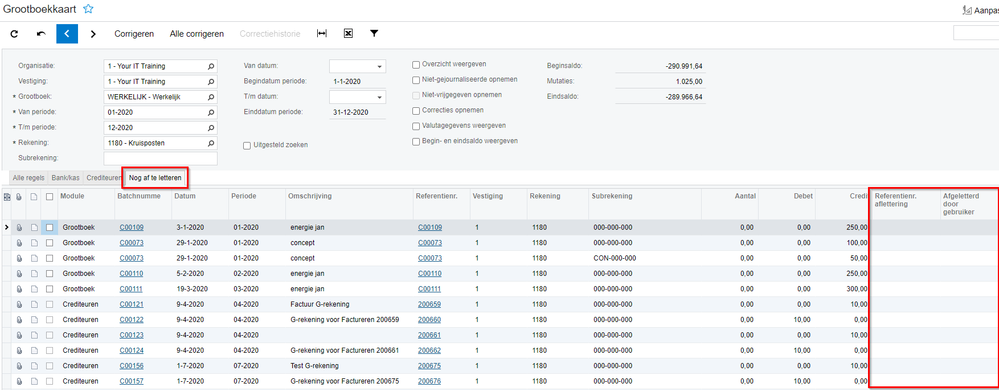Open the Vestiging lookup magnifier

point(211,82)
